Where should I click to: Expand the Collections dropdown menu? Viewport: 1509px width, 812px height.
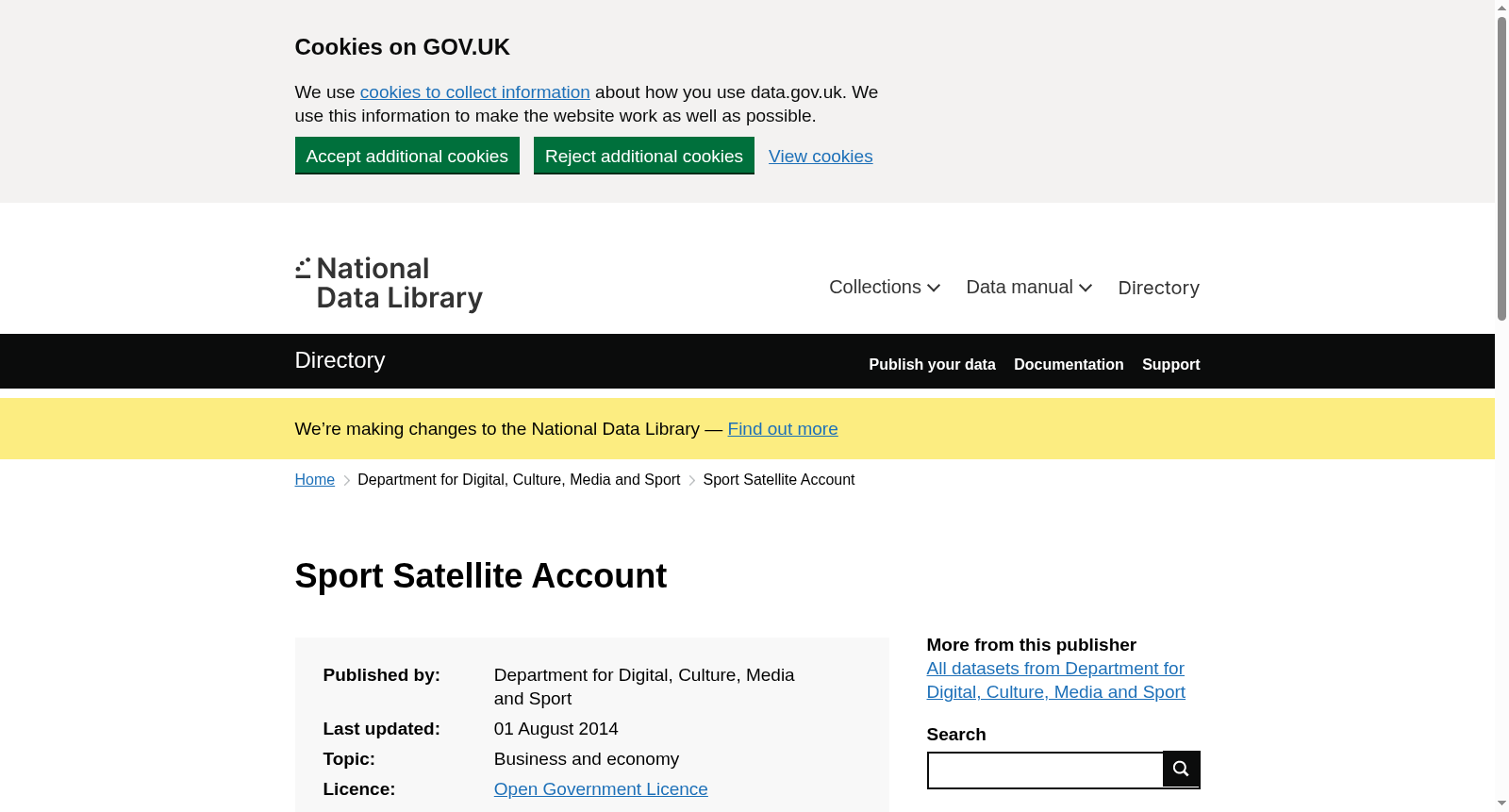(x=885, y=287)
